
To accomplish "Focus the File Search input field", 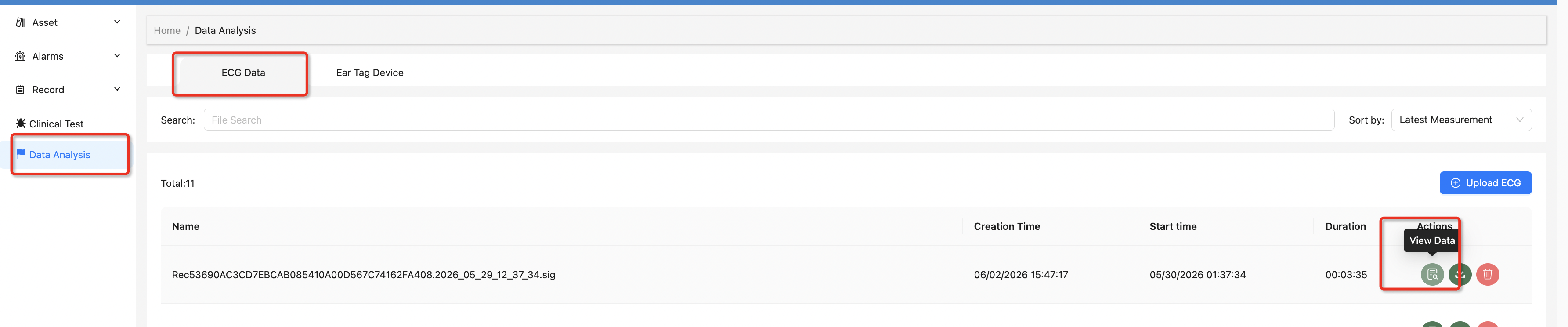I will [x=769, y=120].
